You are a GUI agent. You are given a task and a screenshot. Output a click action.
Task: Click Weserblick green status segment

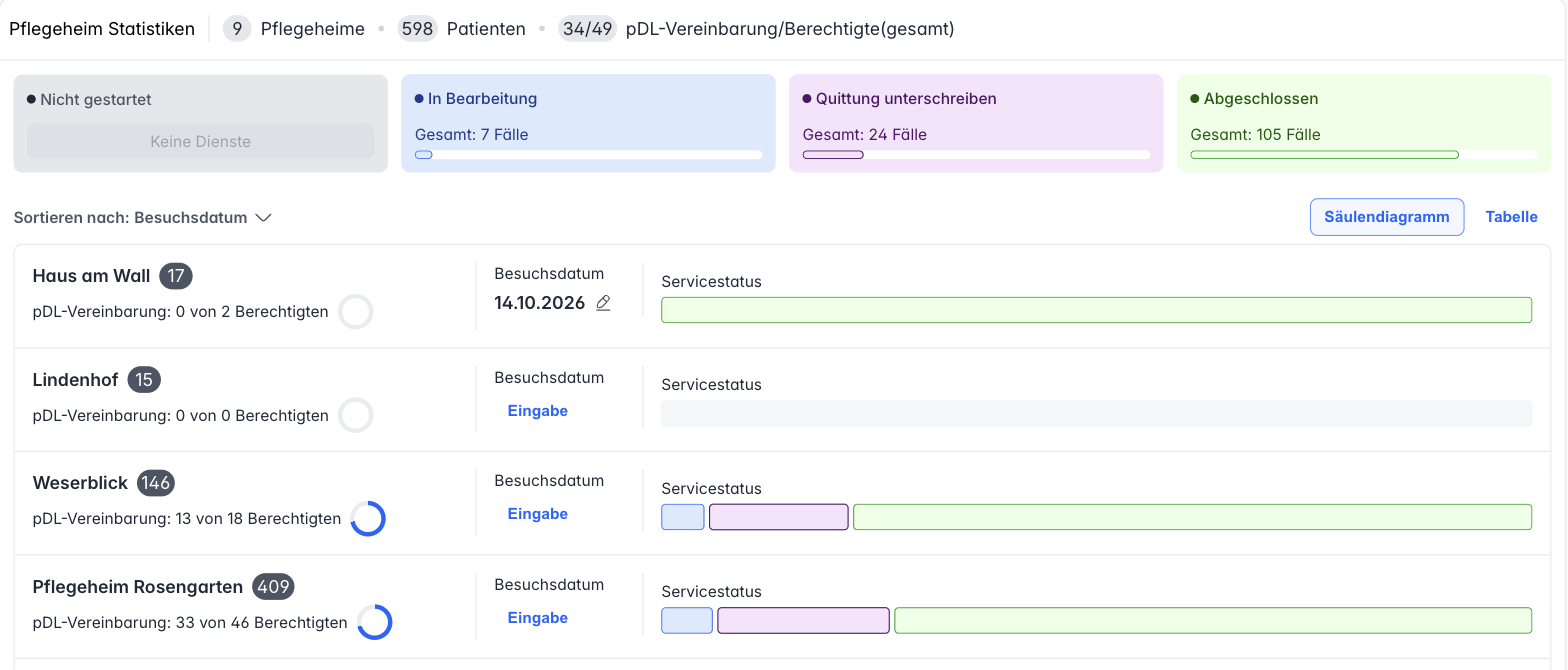pyautogui.click(x=1192, y=517)
